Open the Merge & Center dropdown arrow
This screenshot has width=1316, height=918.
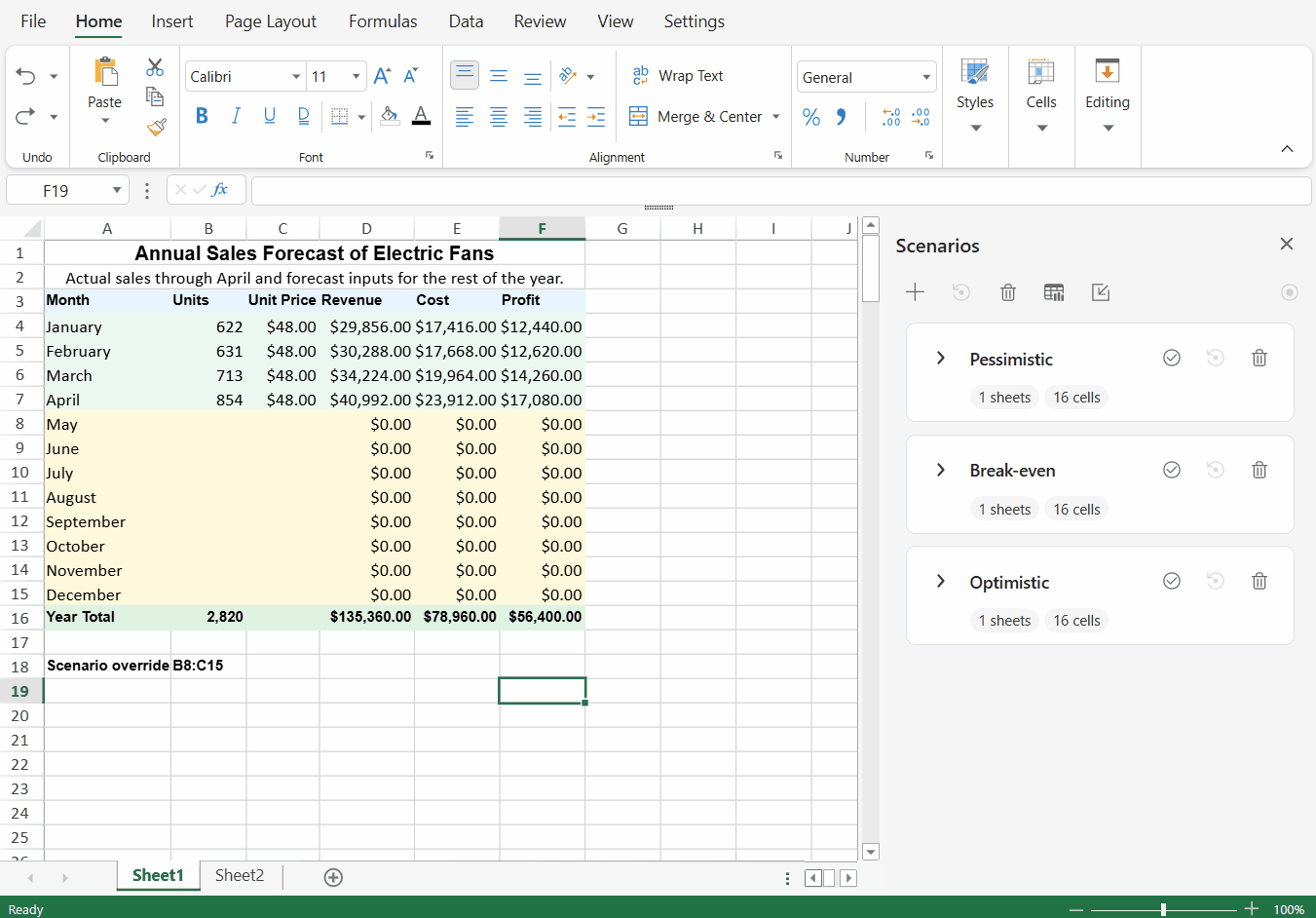[x=776, y=117]
